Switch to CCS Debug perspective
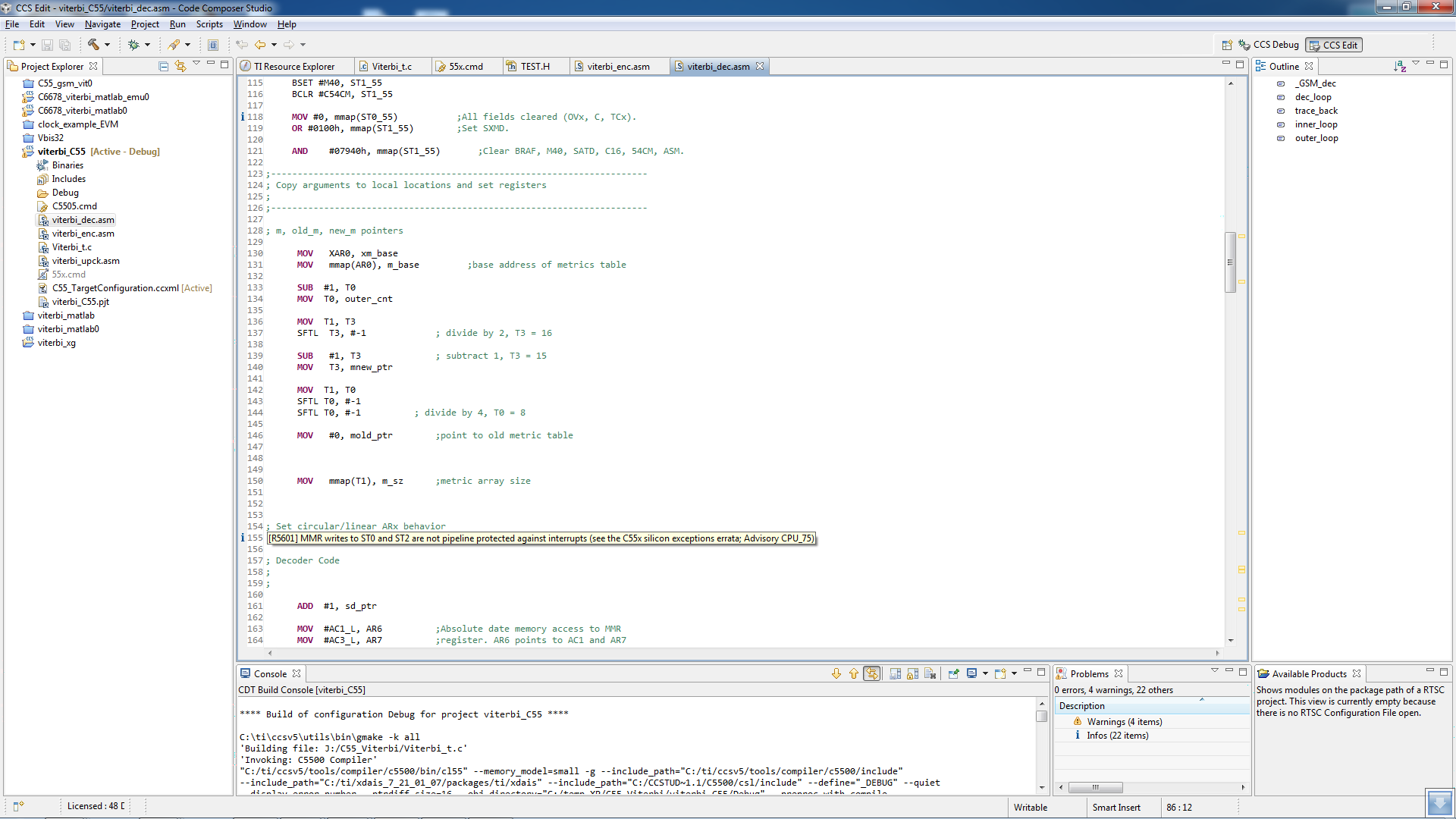This screenshot has height=819, width=1456. (x=1269, y=45)
